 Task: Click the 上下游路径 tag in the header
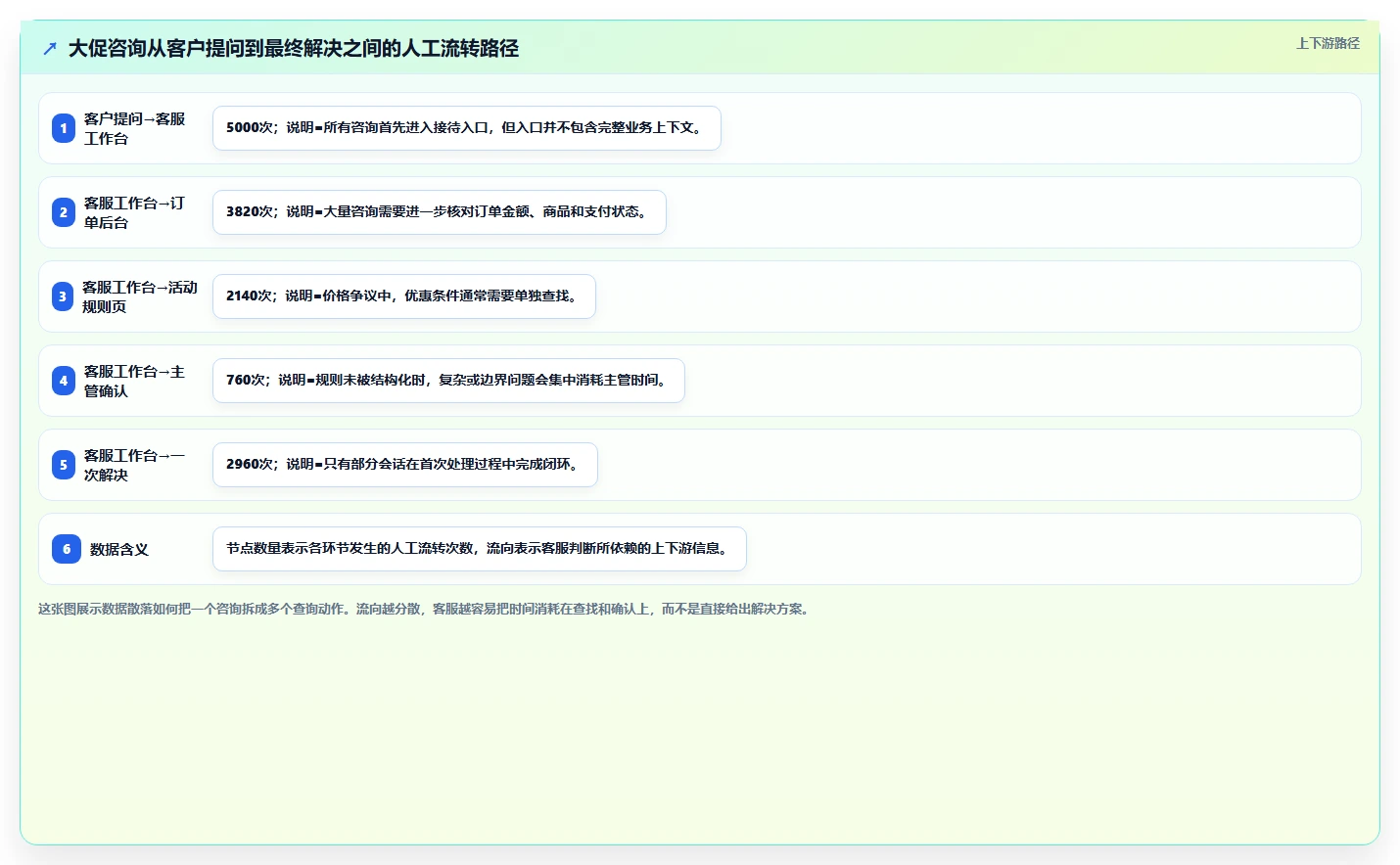pyautogui.click(x=1328, y=43)
